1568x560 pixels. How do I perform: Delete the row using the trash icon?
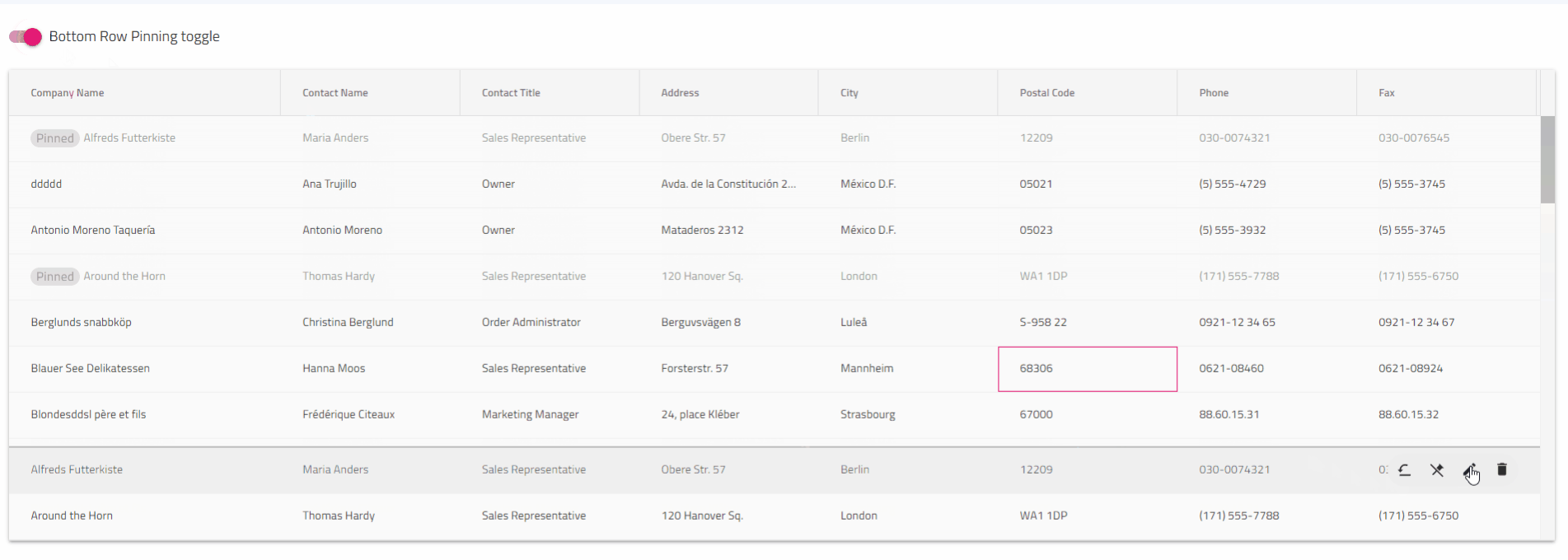[x=1502, y=469]
